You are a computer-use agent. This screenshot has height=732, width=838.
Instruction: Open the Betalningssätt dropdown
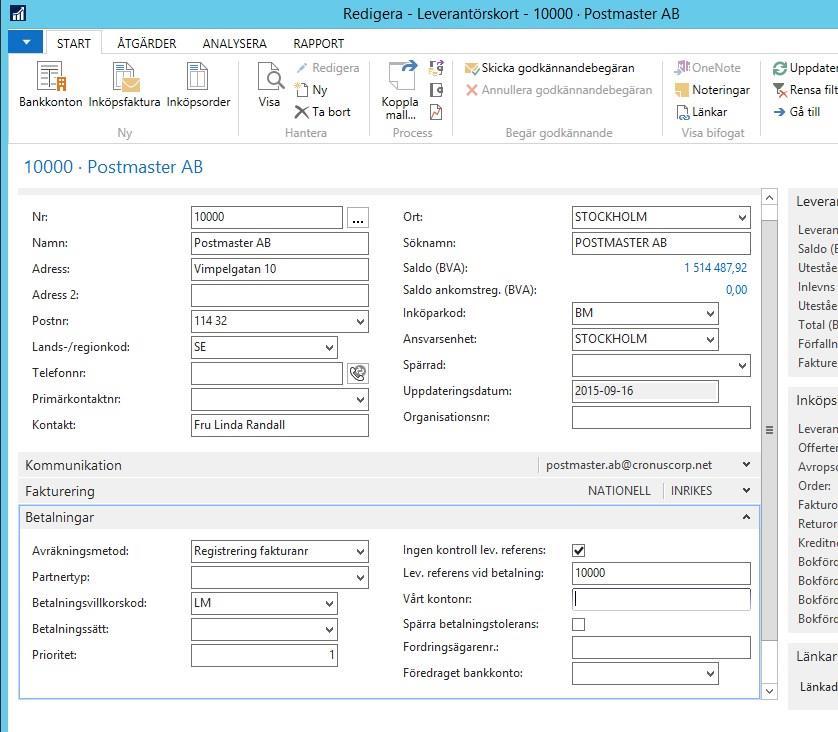(329, 630)
